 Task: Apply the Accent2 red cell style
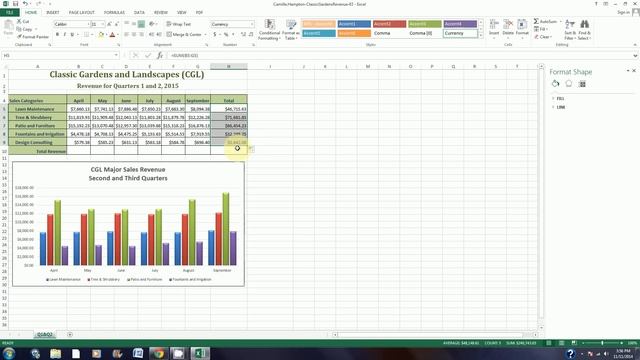click(389, 24)
